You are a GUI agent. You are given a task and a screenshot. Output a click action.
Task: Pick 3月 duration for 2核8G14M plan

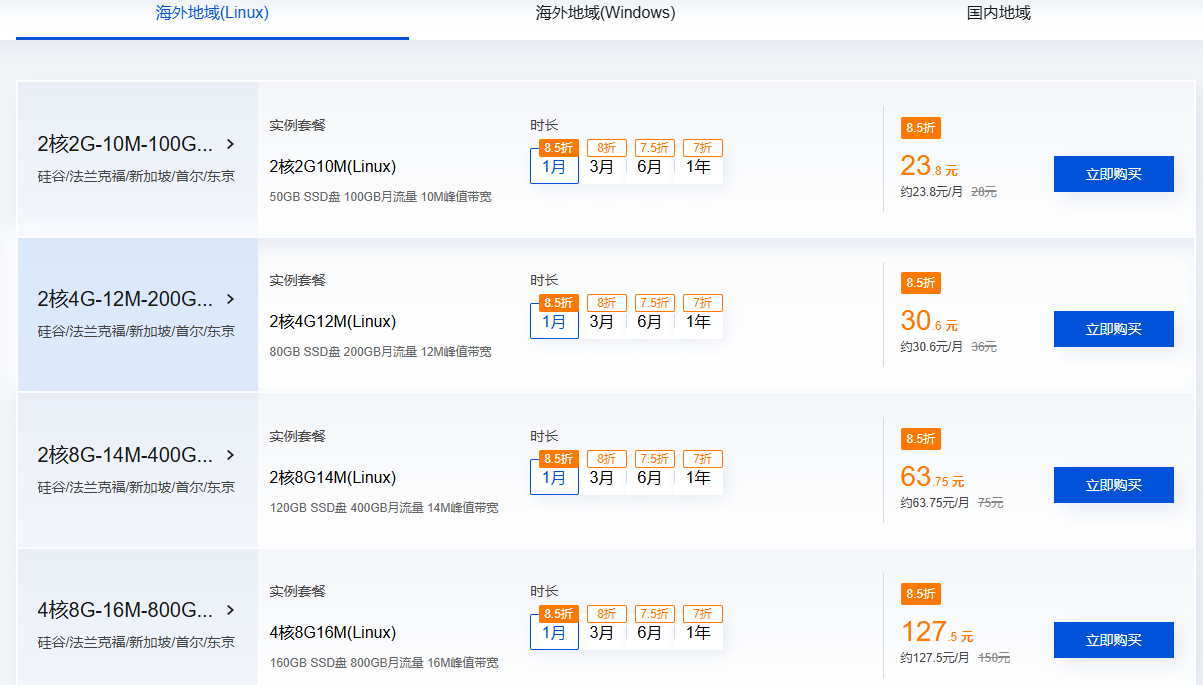coord(602,478)
